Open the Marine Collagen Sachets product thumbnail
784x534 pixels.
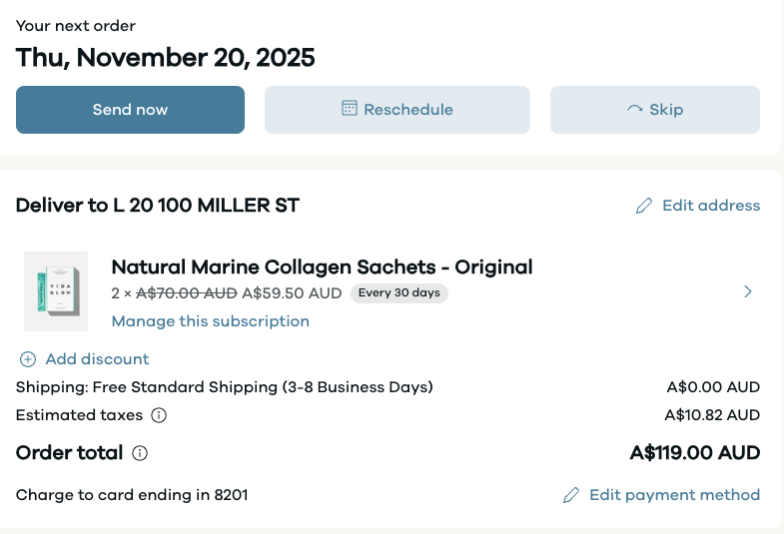[x=56, y=291]
